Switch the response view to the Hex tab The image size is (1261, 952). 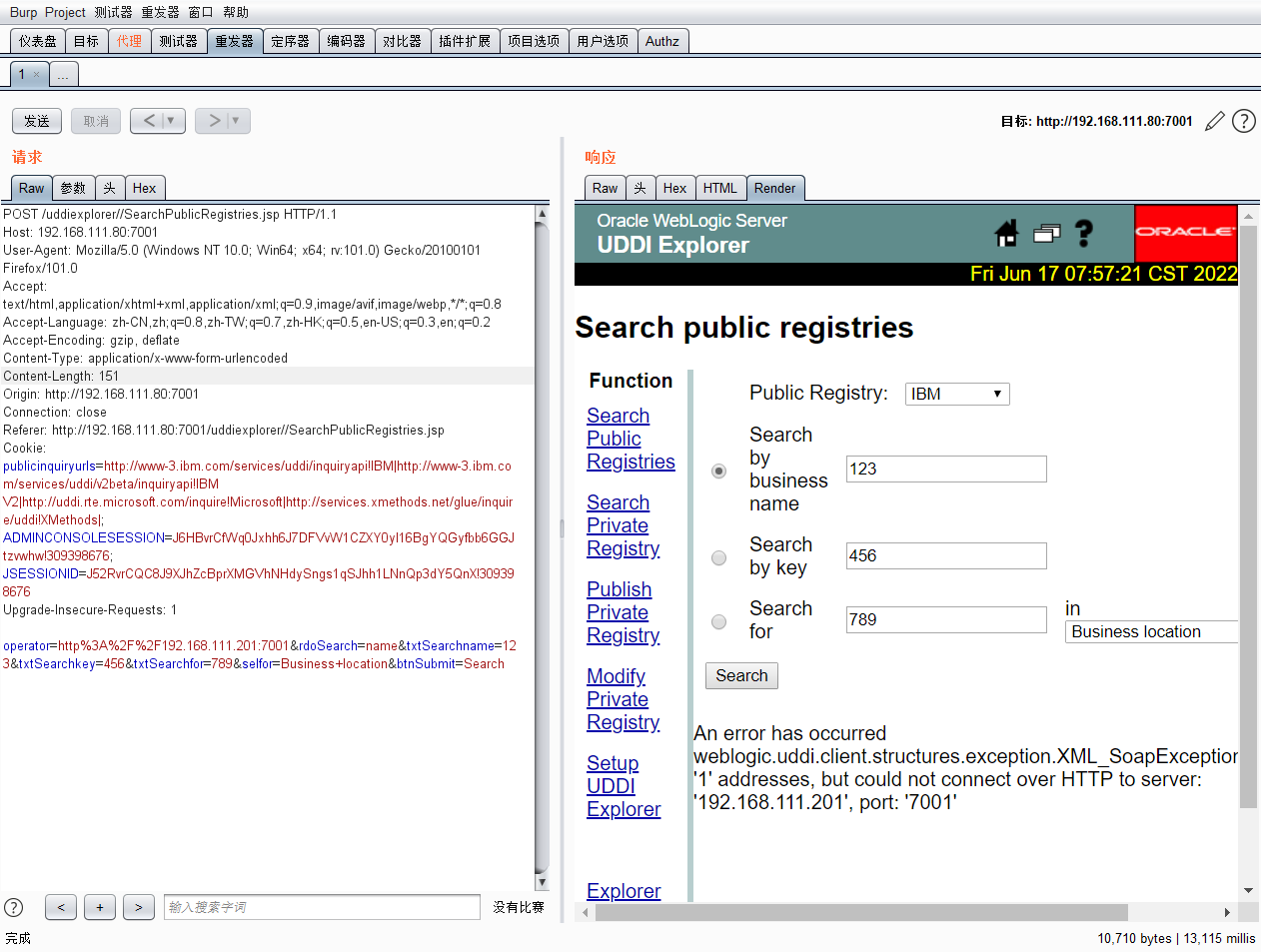(674, 188)
